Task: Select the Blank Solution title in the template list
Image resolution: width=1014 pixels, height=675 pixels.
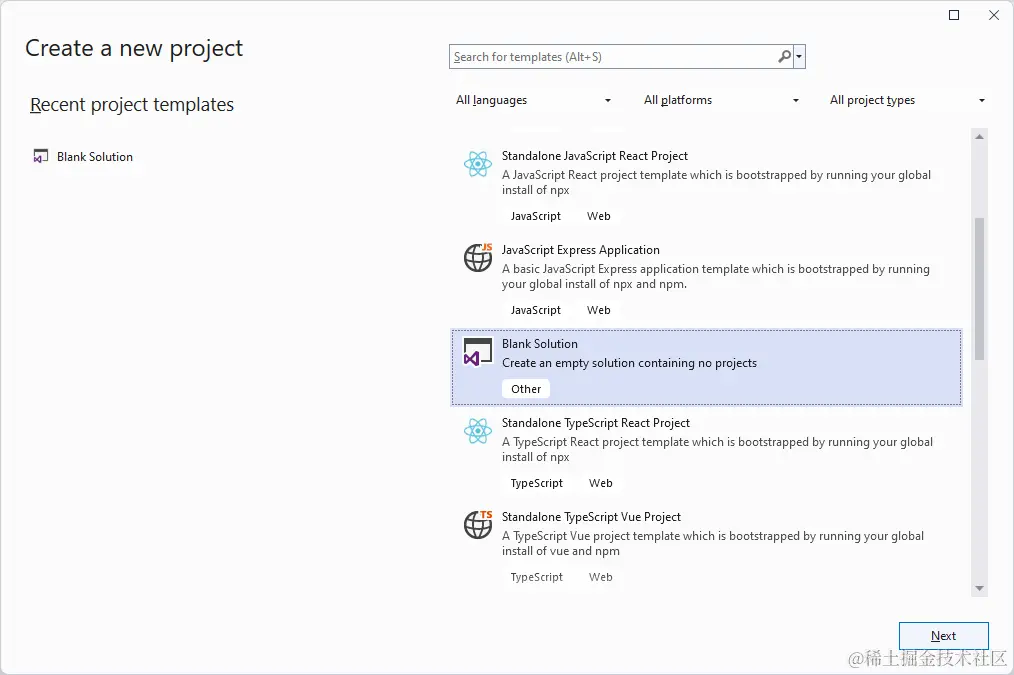Action: tap(540, 344)
